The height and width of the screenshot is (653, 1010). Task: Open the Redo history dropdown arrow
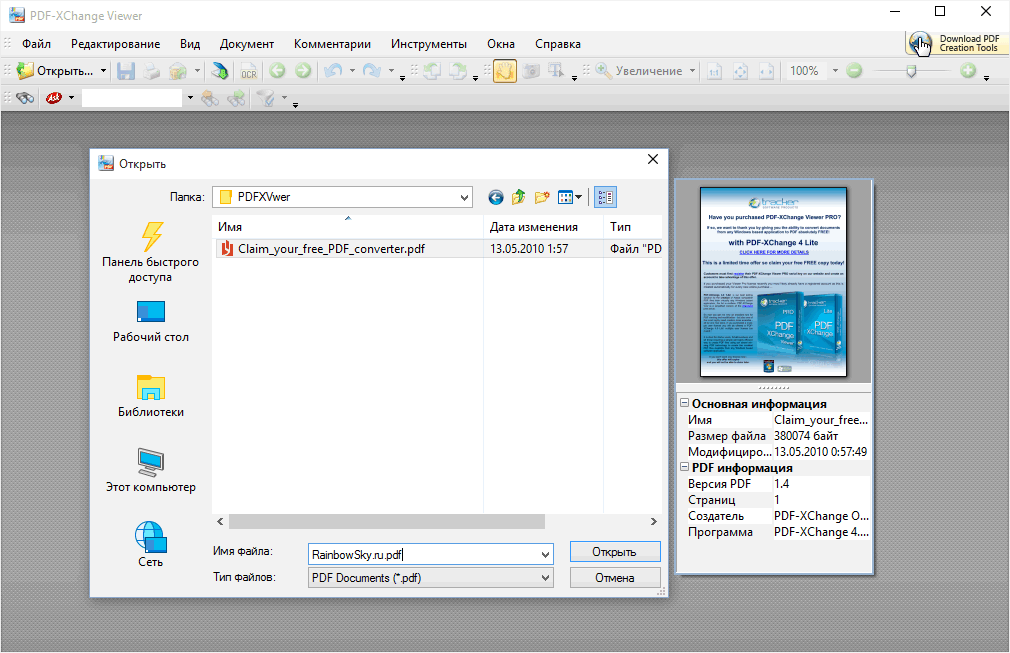tap(391, 70)
